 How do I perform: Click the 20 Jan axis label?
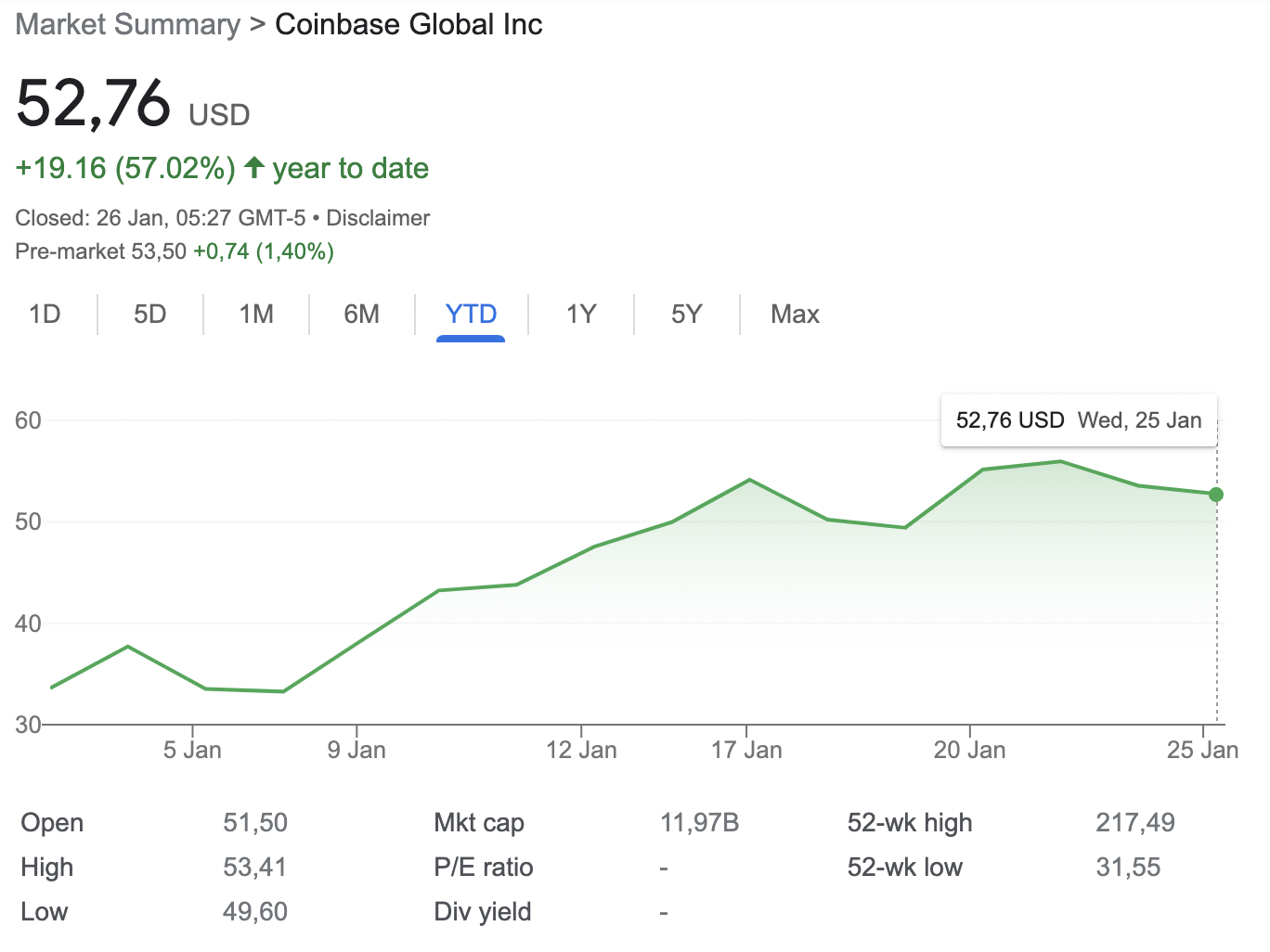point(969,750)
